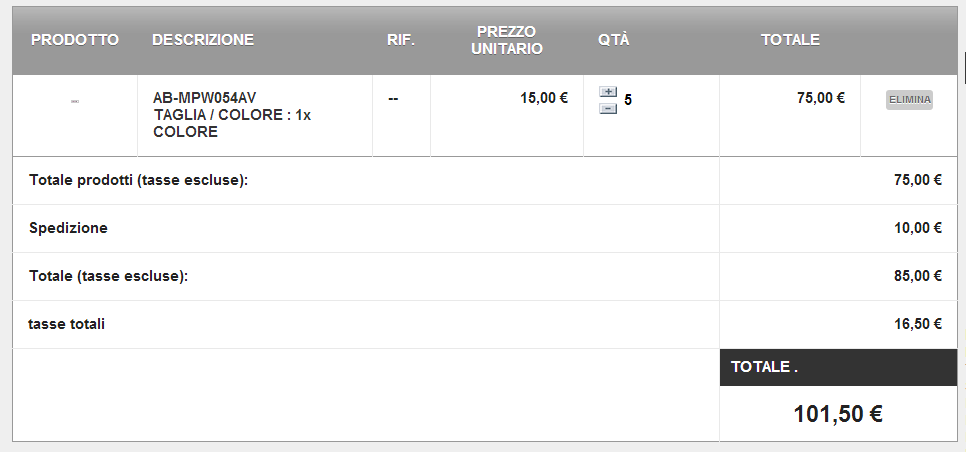Click the Spedizione row label
Viewport: 966px width, 452px height.
(68, 228)
